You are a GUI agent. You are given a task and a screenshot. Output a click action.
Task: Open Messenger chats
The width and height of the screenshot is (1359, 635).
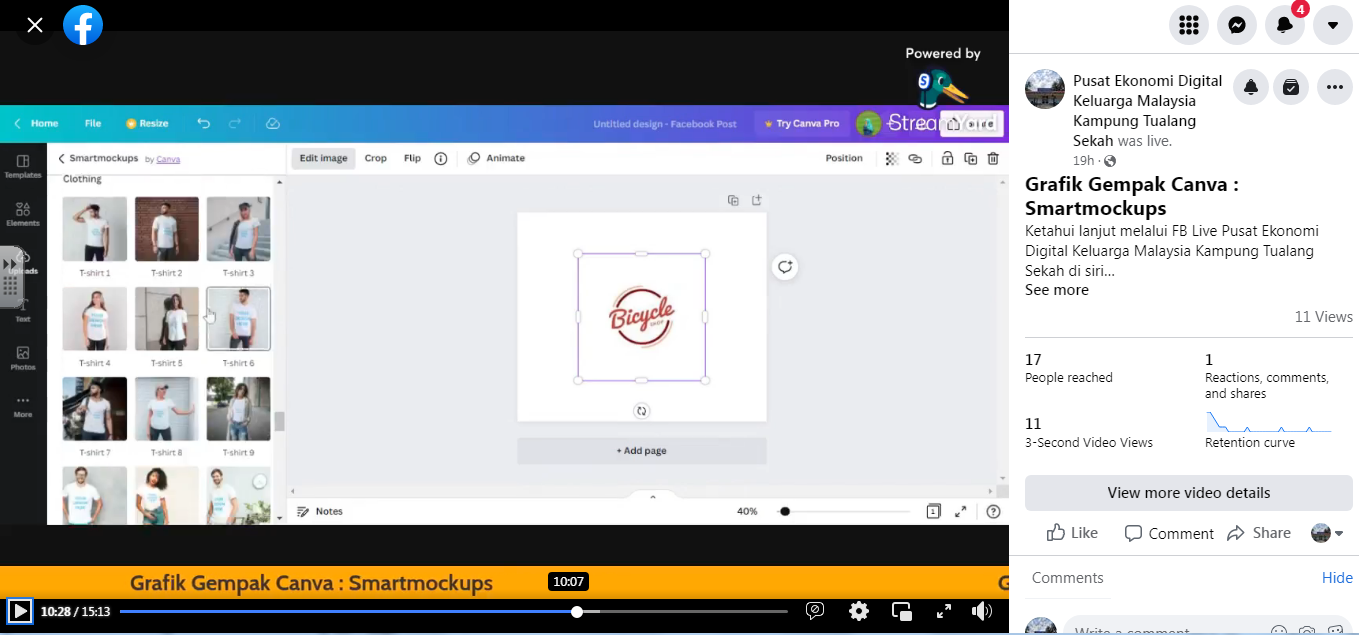click(x=1237, y=25)
